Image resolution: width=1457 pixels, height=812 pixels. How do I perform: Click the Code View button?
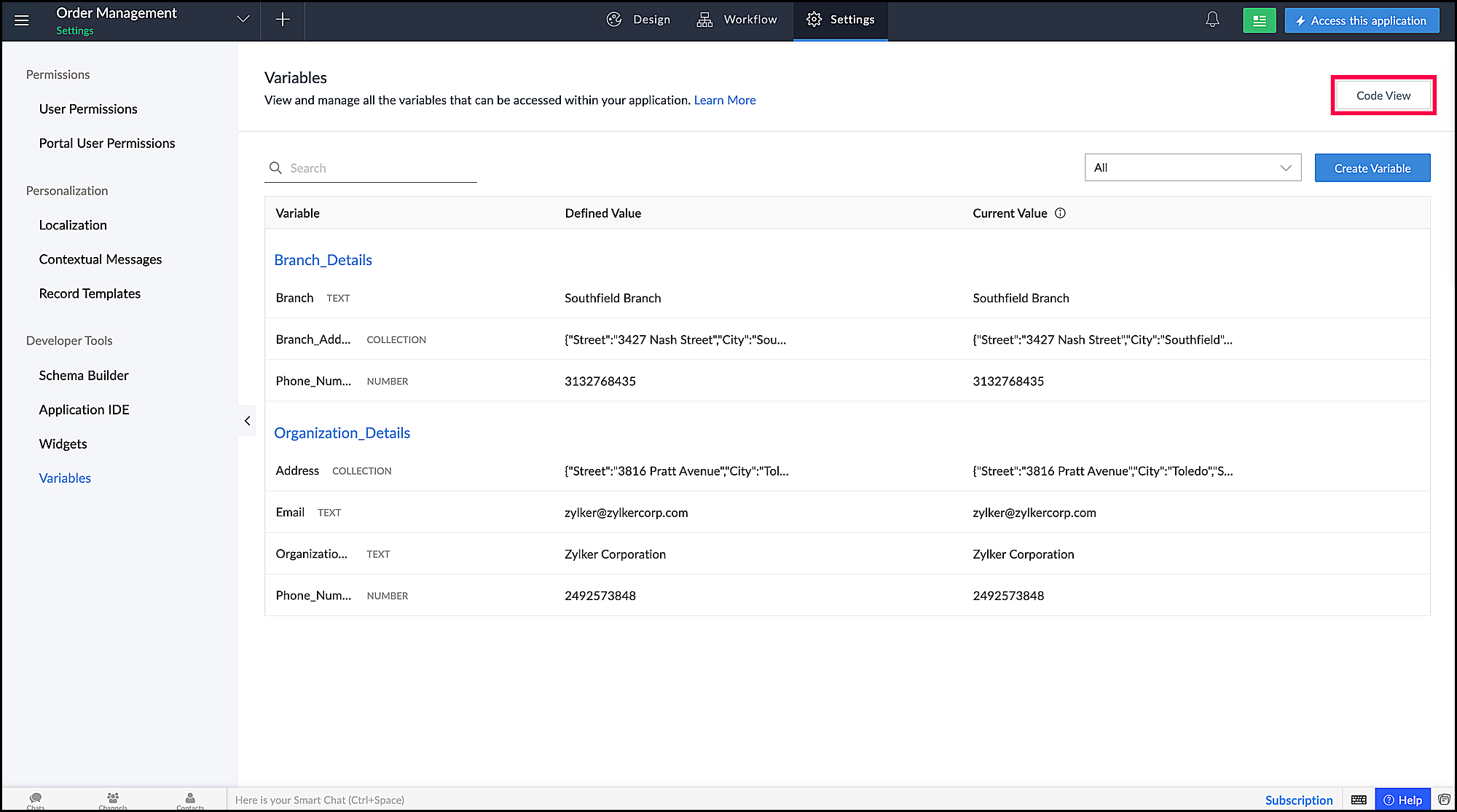[x=1383, y=95]
